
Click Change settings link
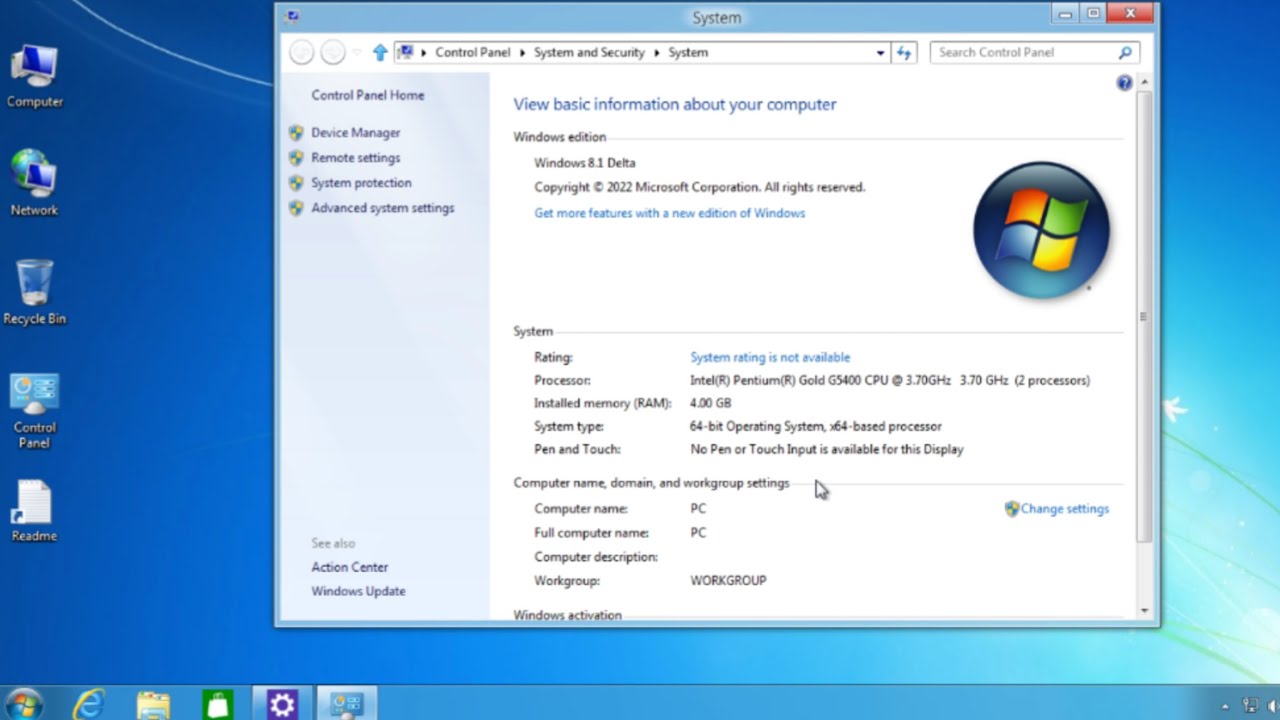click(x=1064, y=508)
